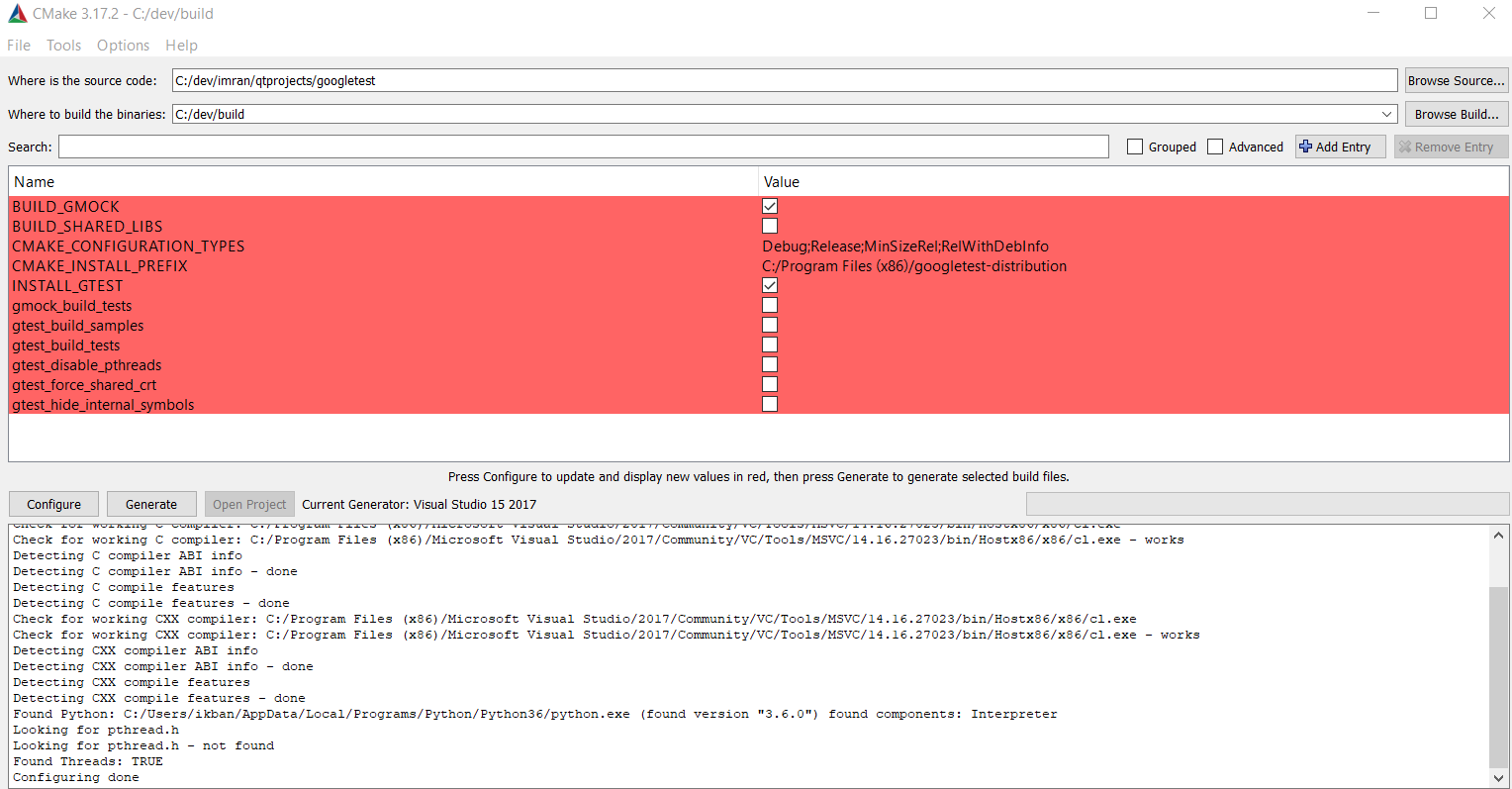The image size is (1512, 789).
Task: Select the CMAKE_CONFIGURATION_TYPES row name
Action: pos(129,246)
